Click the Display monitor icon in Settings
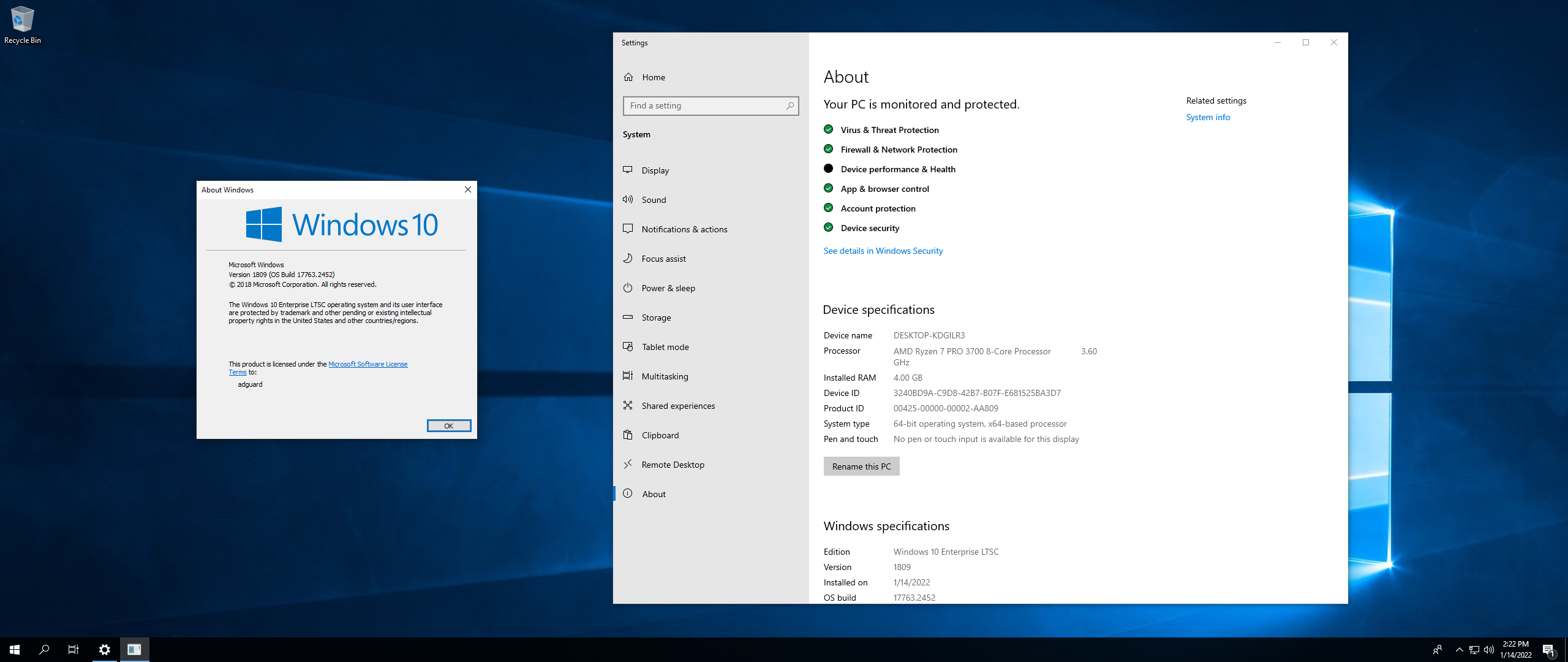This screenshot has height=662, width=1568. point(628,170)
